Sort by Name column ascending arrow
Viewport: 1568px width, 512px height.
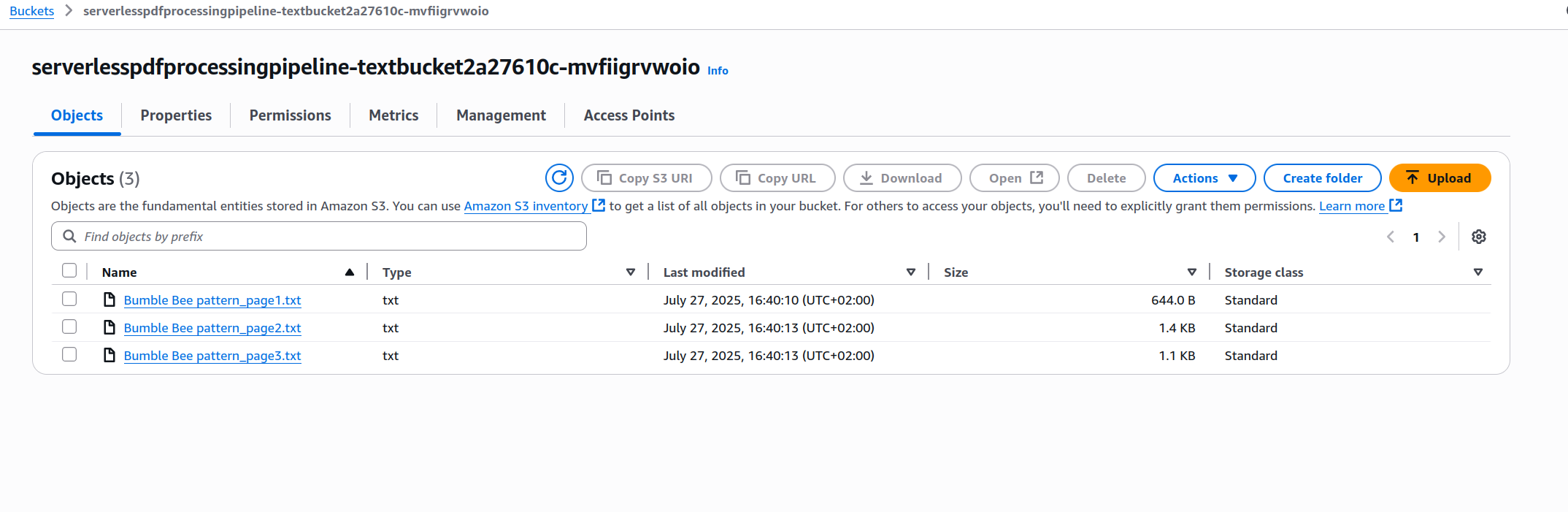click(350, 272)
